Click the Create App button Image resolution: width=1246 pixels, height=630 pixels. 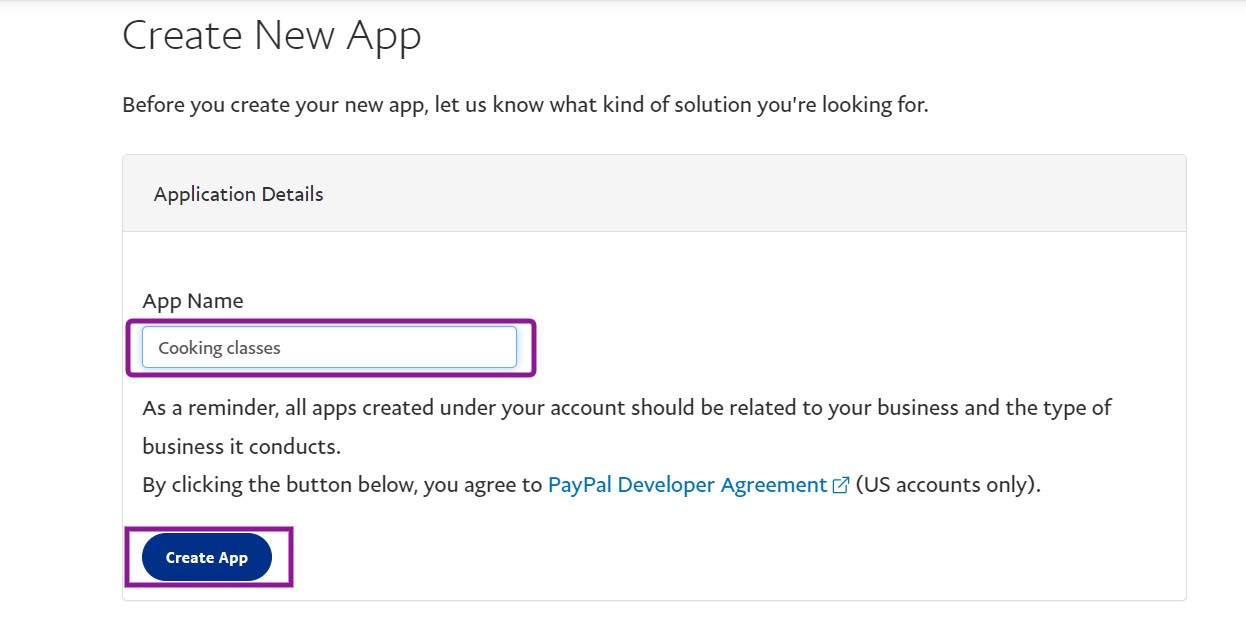pos(207,557)
